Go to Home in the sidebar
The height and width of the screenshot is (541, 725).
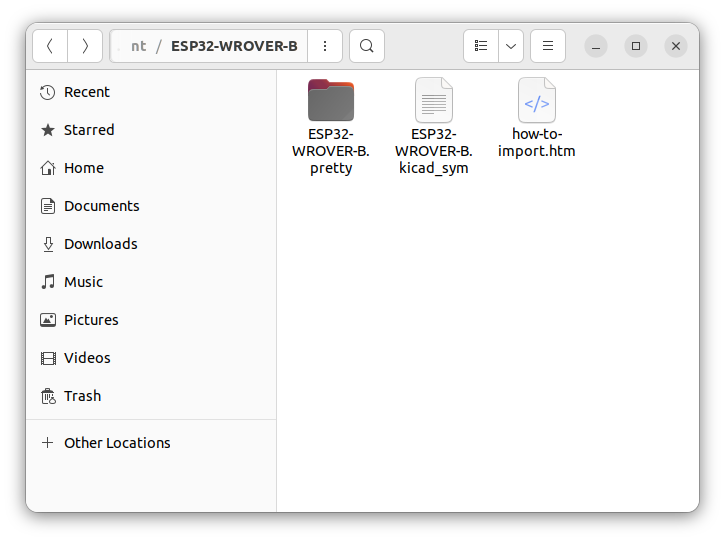[151, 168]
